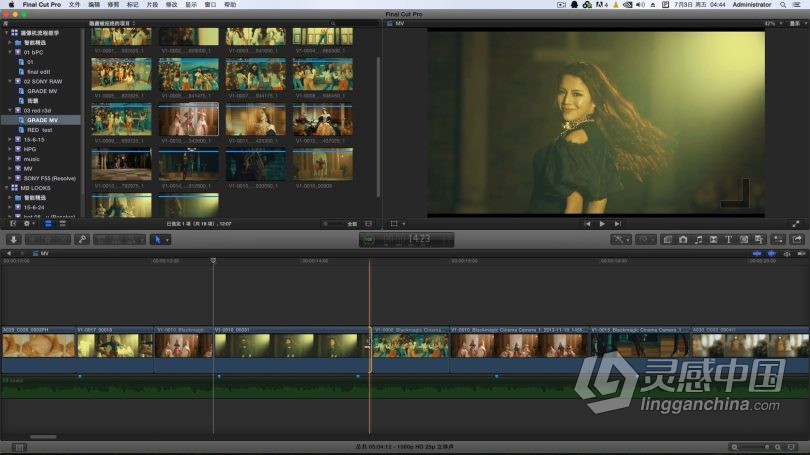Screen dimensions: 810x455
Task: Open timeline index button
Action: click(x=20, y=447)
